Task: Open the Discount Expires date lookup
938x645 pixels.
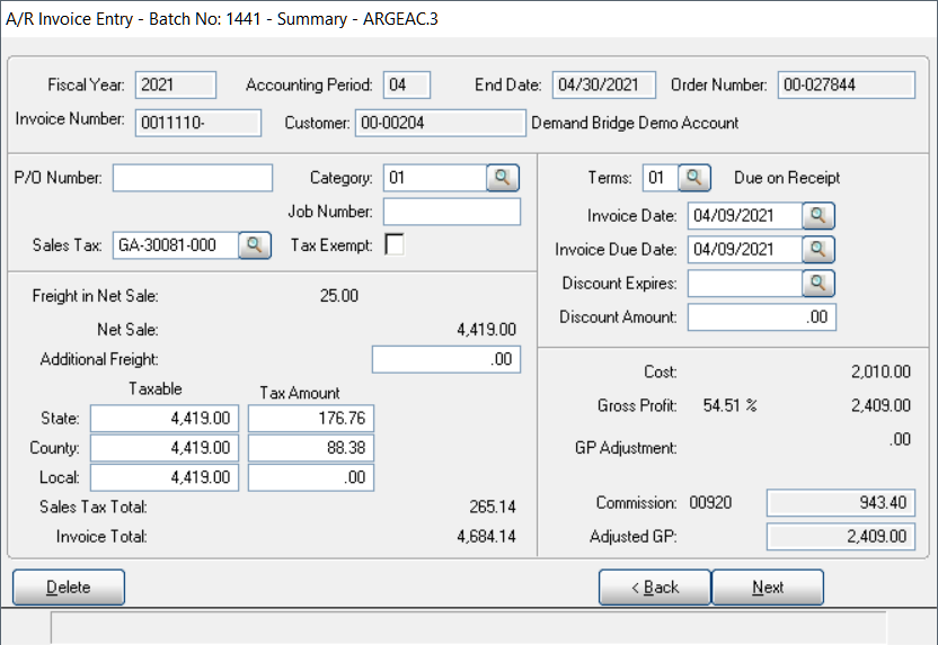Action: tap(818, 284)
